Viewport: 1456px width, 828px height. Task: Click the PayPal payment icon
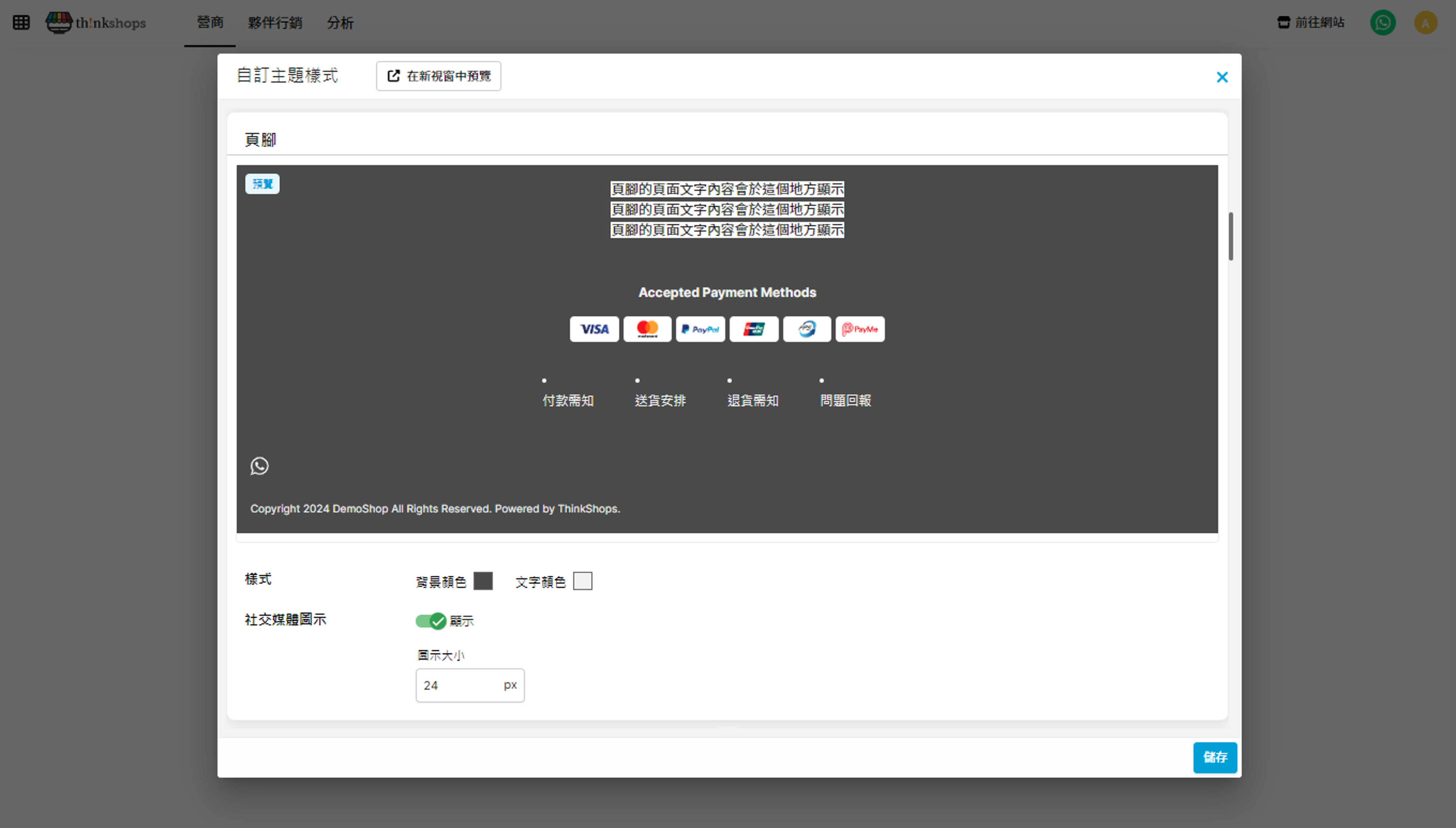tap(700, 329)
